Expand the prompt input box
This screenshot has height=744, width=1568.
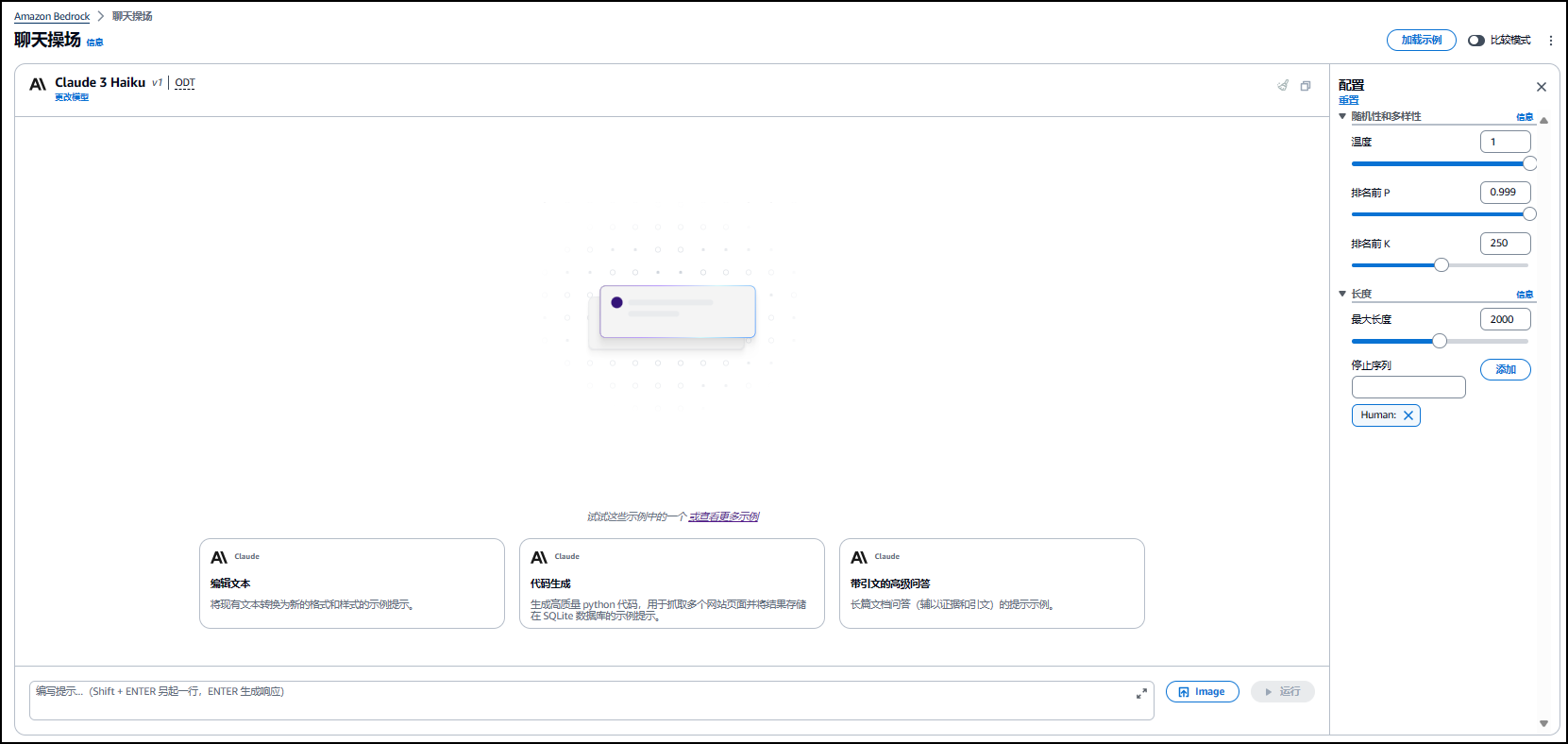[1141, 693]
